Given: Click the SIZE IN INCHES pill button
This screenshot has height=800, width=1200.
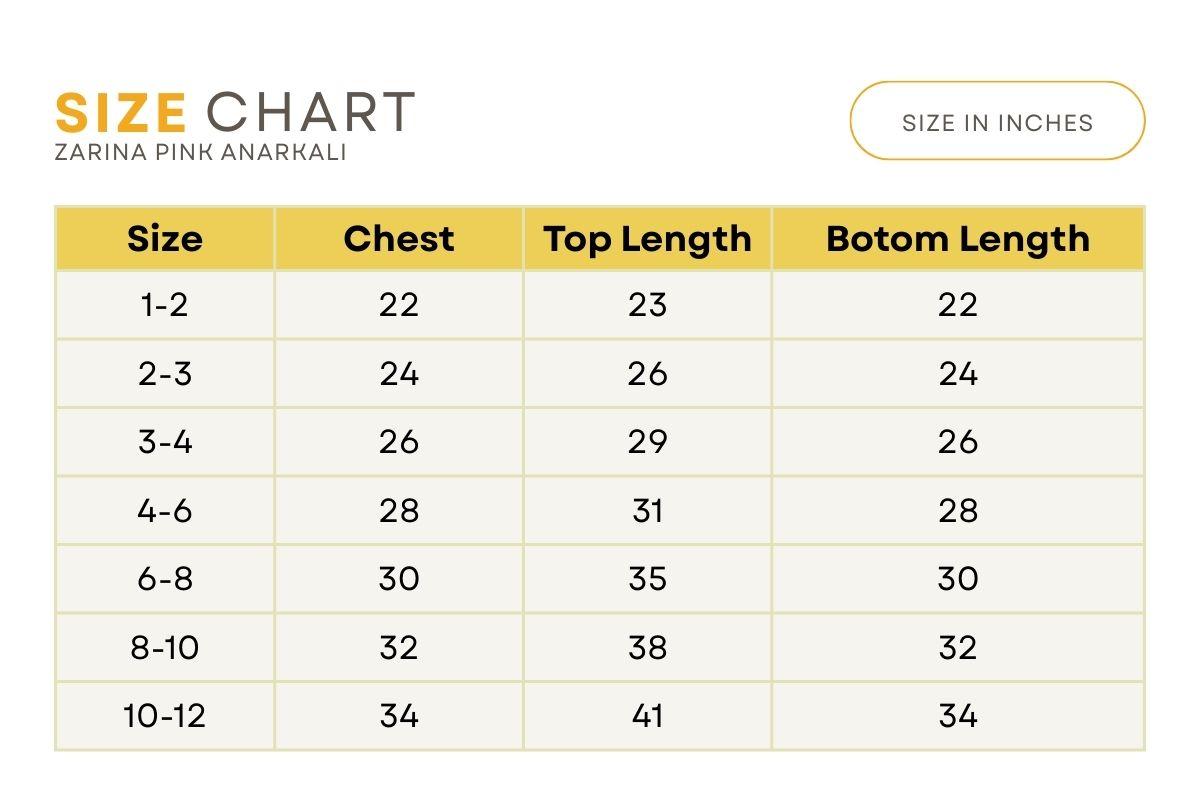Looking at the screenshot, I should tap(997, 122).
